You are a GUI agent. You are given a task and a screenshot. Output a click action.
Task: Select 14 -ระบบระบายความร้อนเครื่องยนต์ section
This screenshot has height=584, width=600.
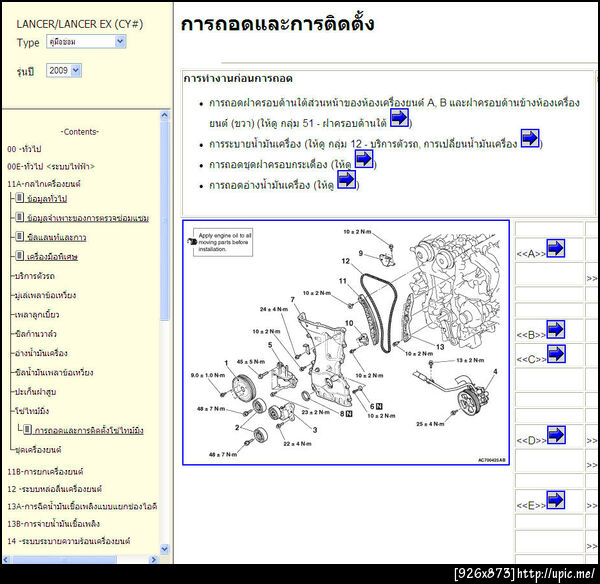point(69,541)
